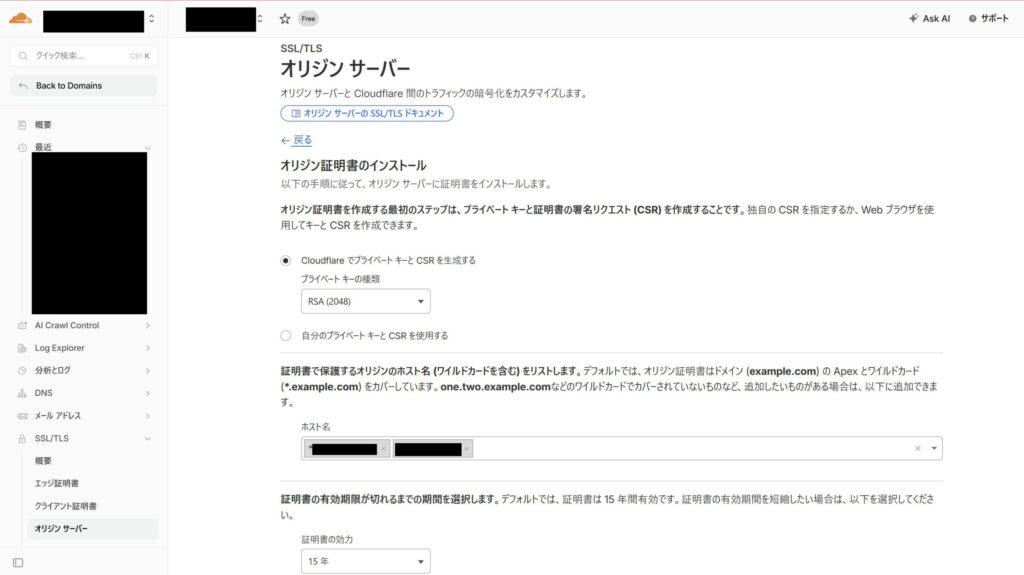Expand the DNS menu chevron

(148, 393)
